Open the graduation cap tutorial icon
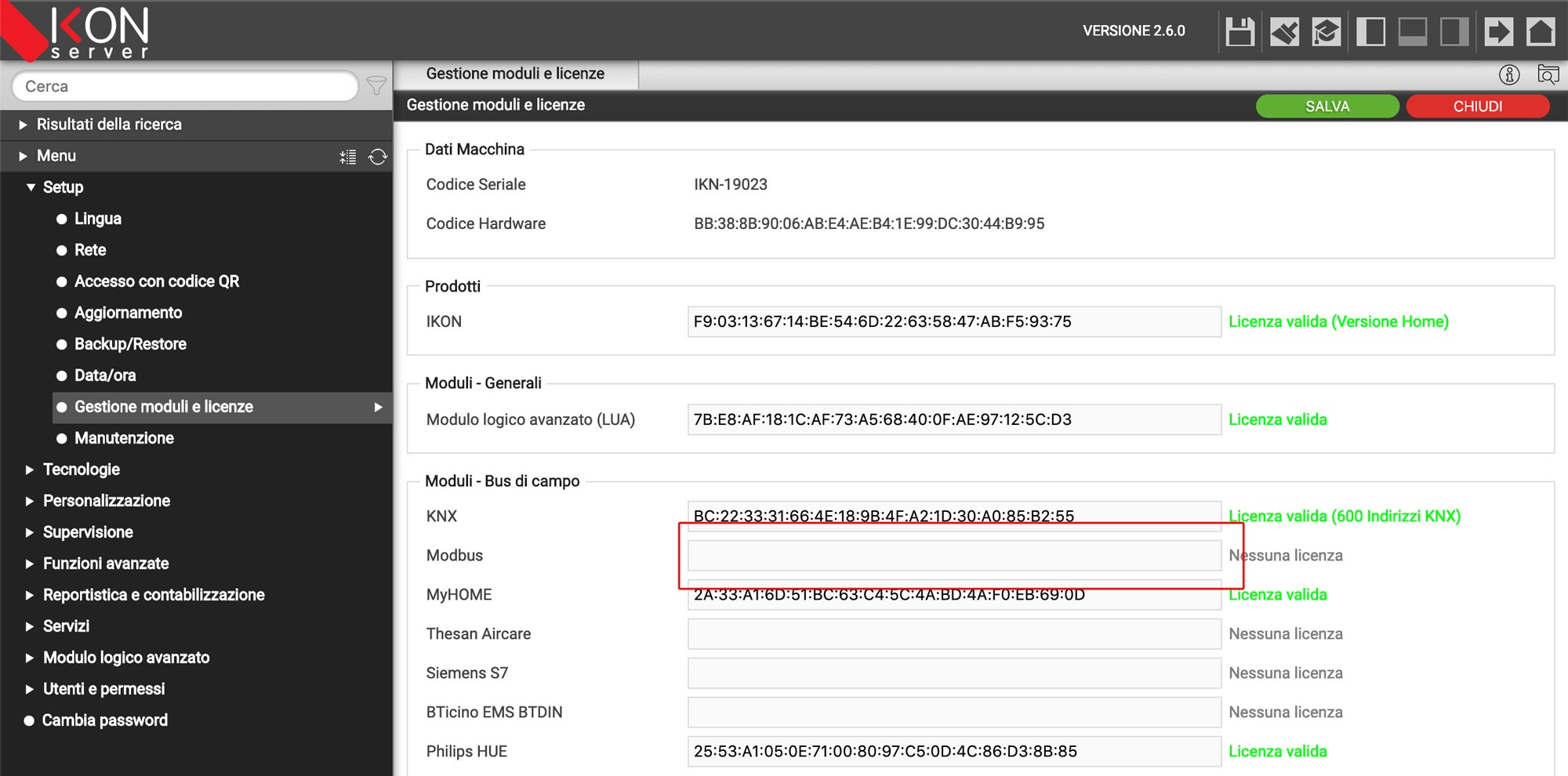Screen dimensions: 1568x776 [1327, 31]
